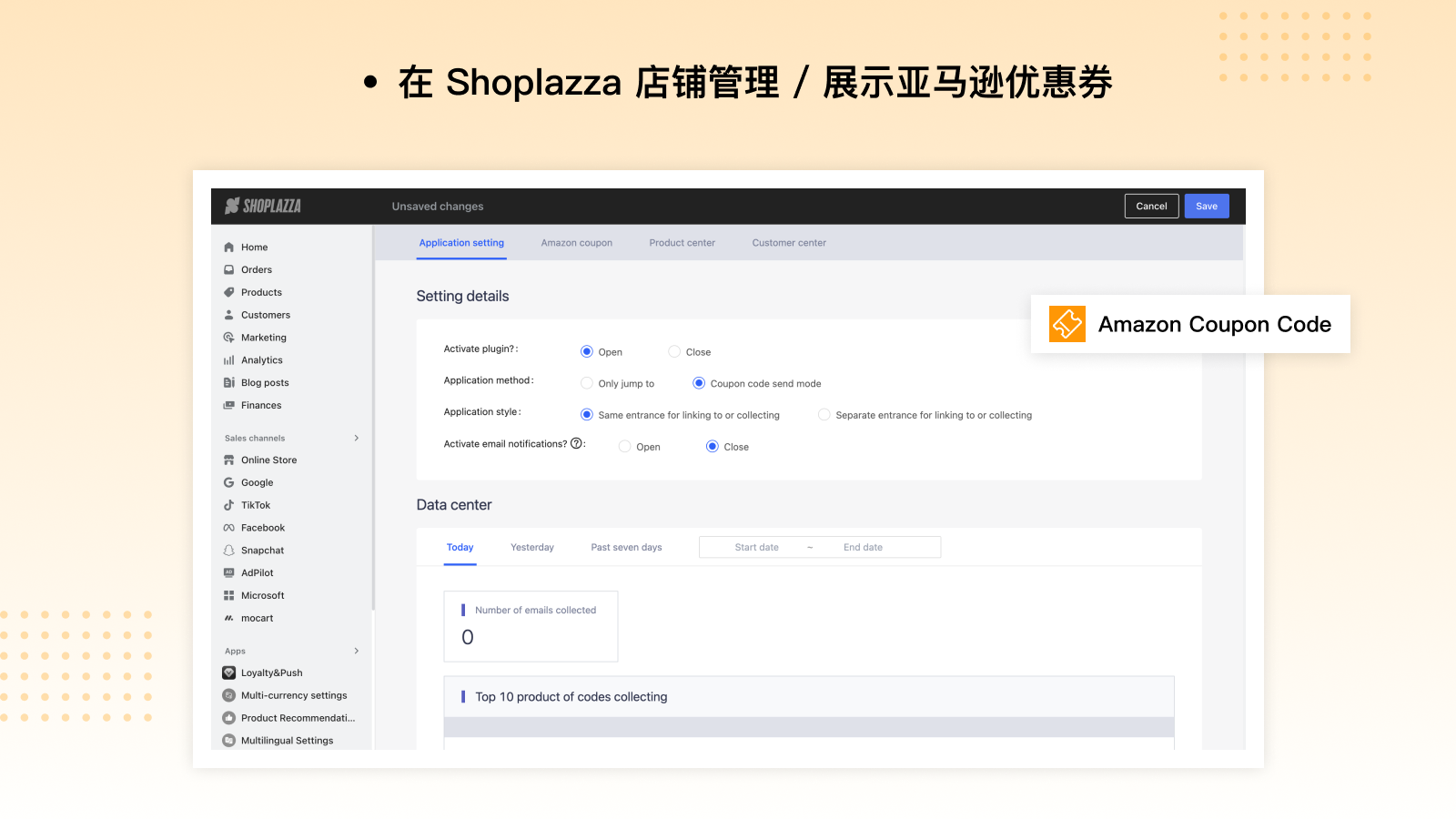Click the Google G icon
Screen dimensions: 1456x819
click(229, 483)
